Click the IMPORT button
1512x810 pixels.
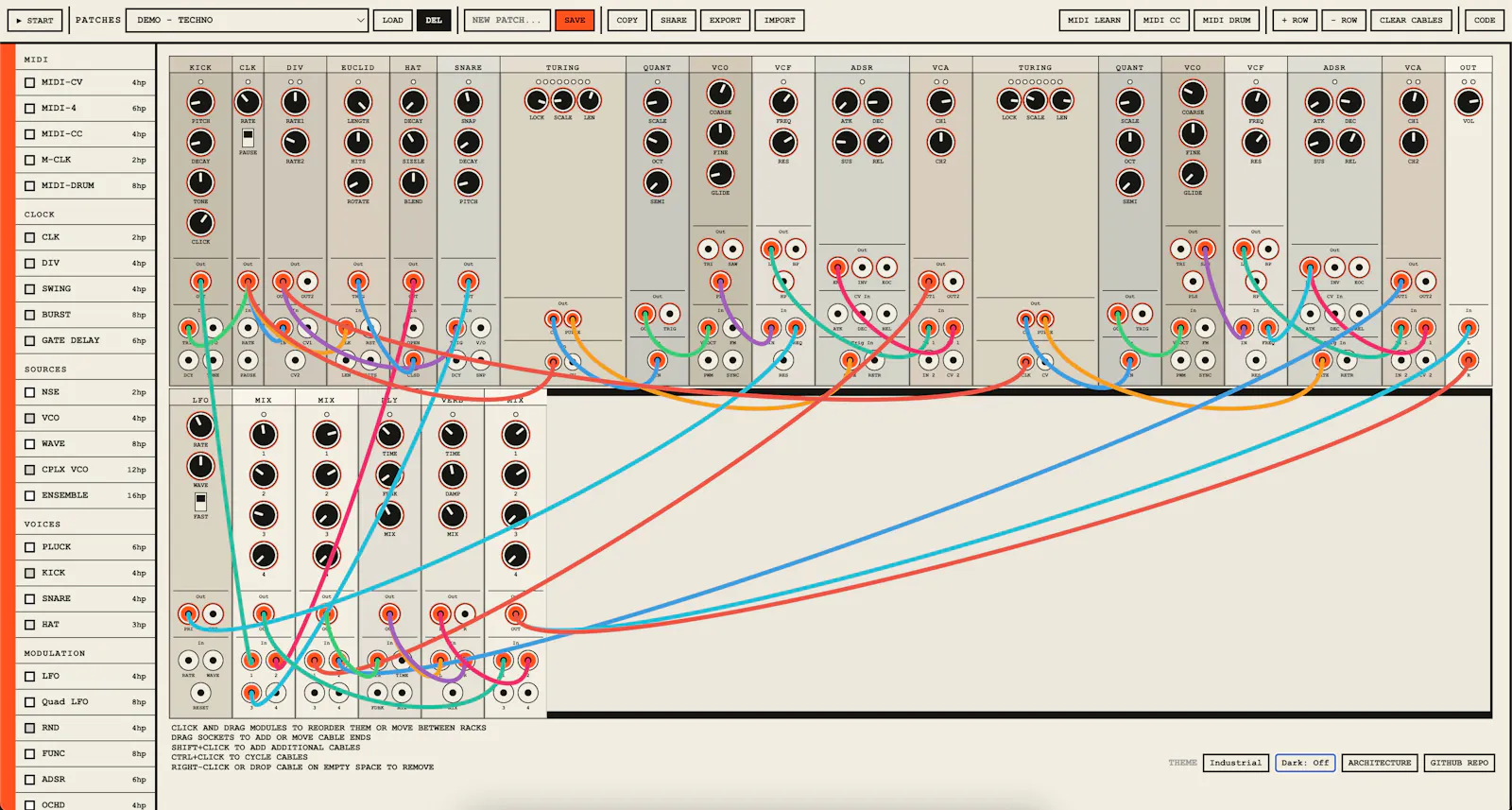pos(780,20)
